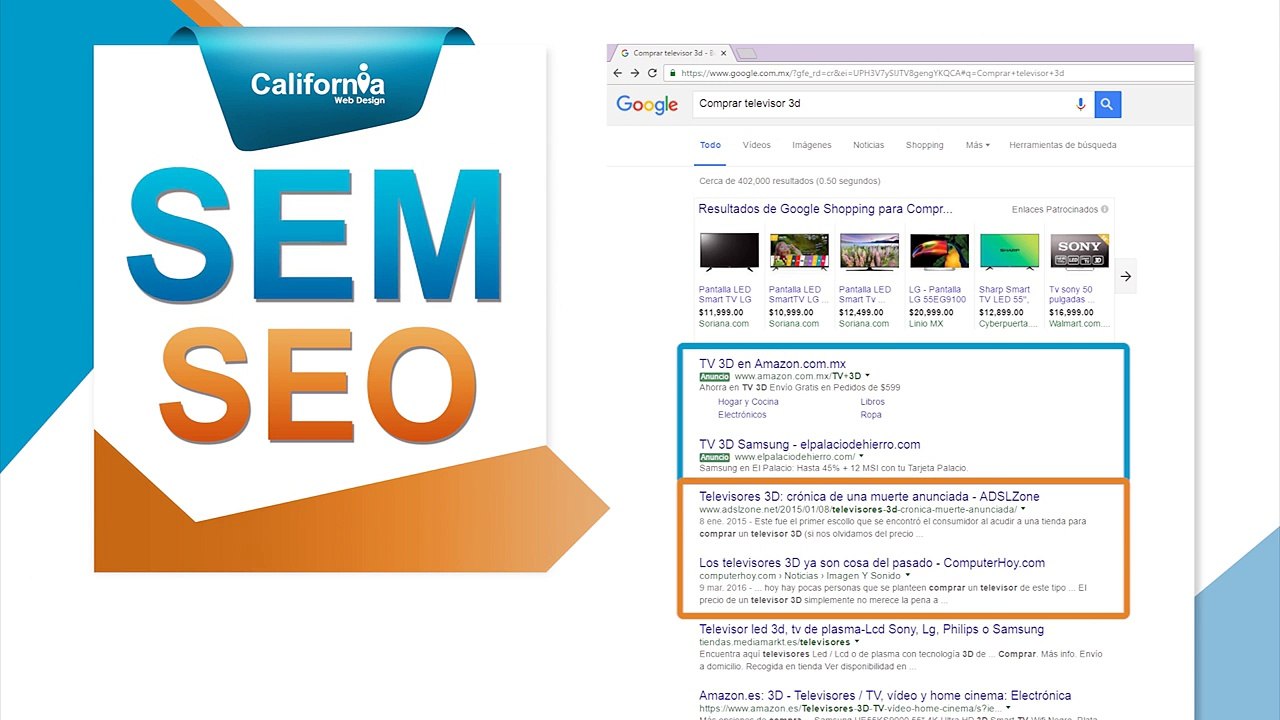The image size is (1280, 720).
Task: Open the 'Libros' sitelink
Action: (872, 402)
